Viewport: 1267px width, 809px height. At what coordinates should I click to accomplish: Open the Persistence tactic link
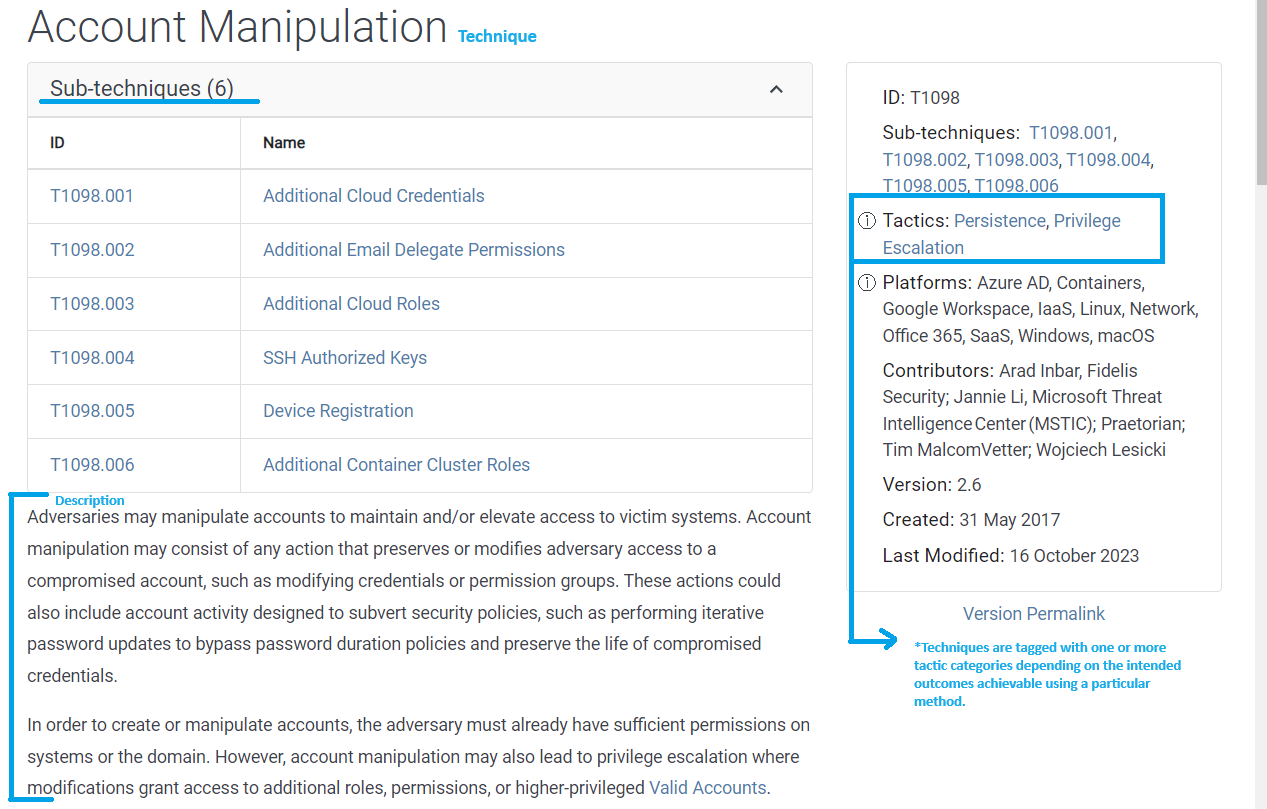tap(999, 221)
